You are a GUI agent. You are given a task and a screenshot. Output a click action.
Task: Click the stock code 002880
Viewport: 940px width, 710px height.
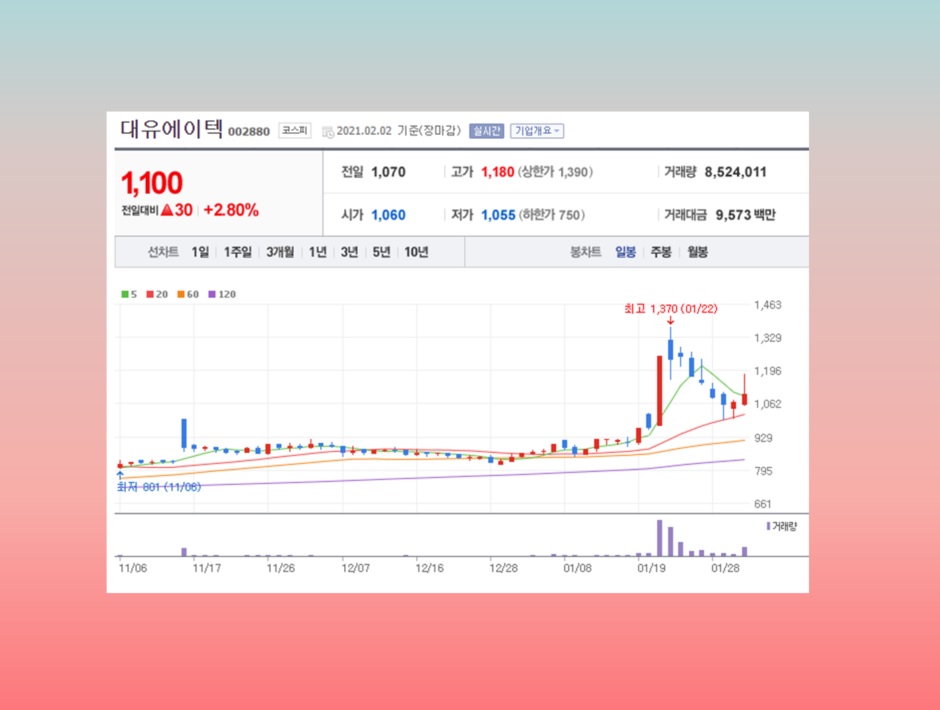pyautogui.click(x=249, y=132)
